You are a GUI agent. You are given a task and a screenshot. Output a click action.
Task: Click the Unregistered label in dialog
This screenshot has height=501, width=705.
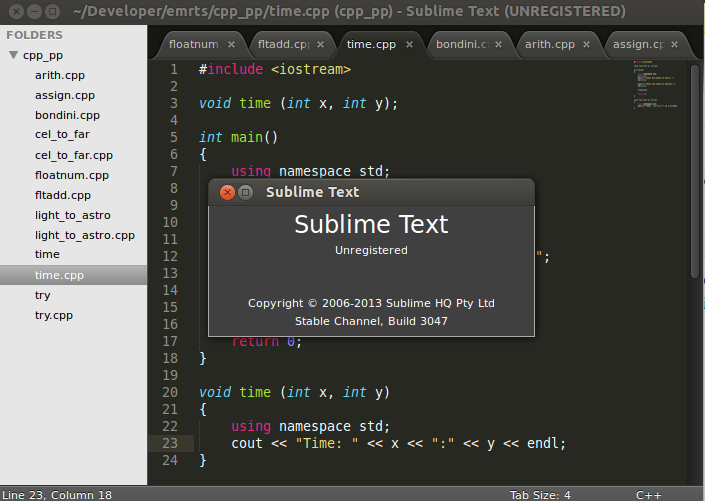371,250
